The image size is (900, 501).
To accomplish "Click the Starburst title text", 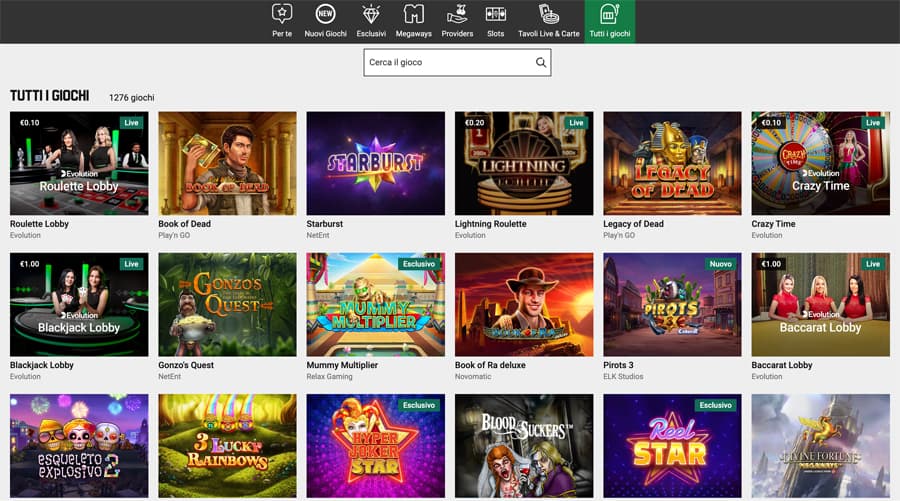I will coord(324,224).
